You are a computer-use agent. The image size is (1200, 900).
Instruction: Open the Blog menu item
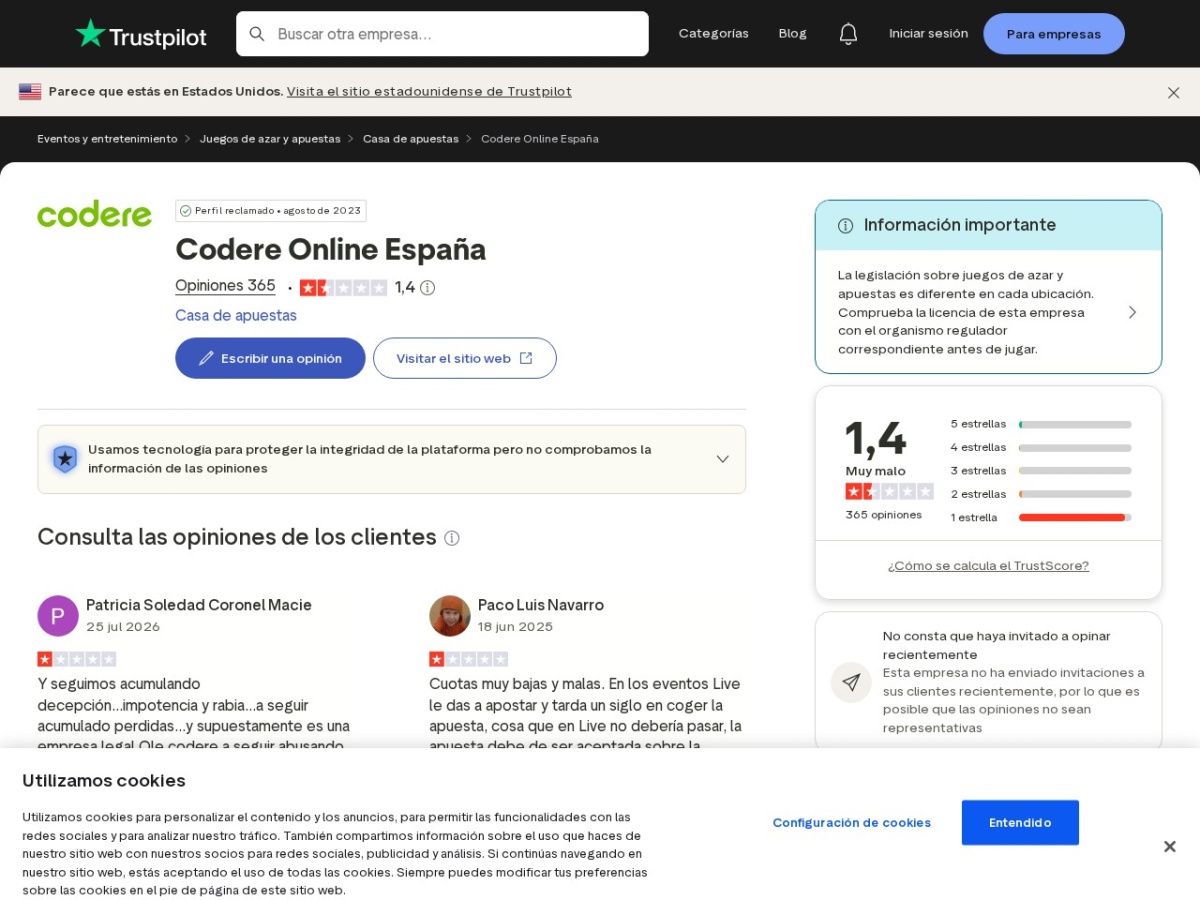(793, 34)
